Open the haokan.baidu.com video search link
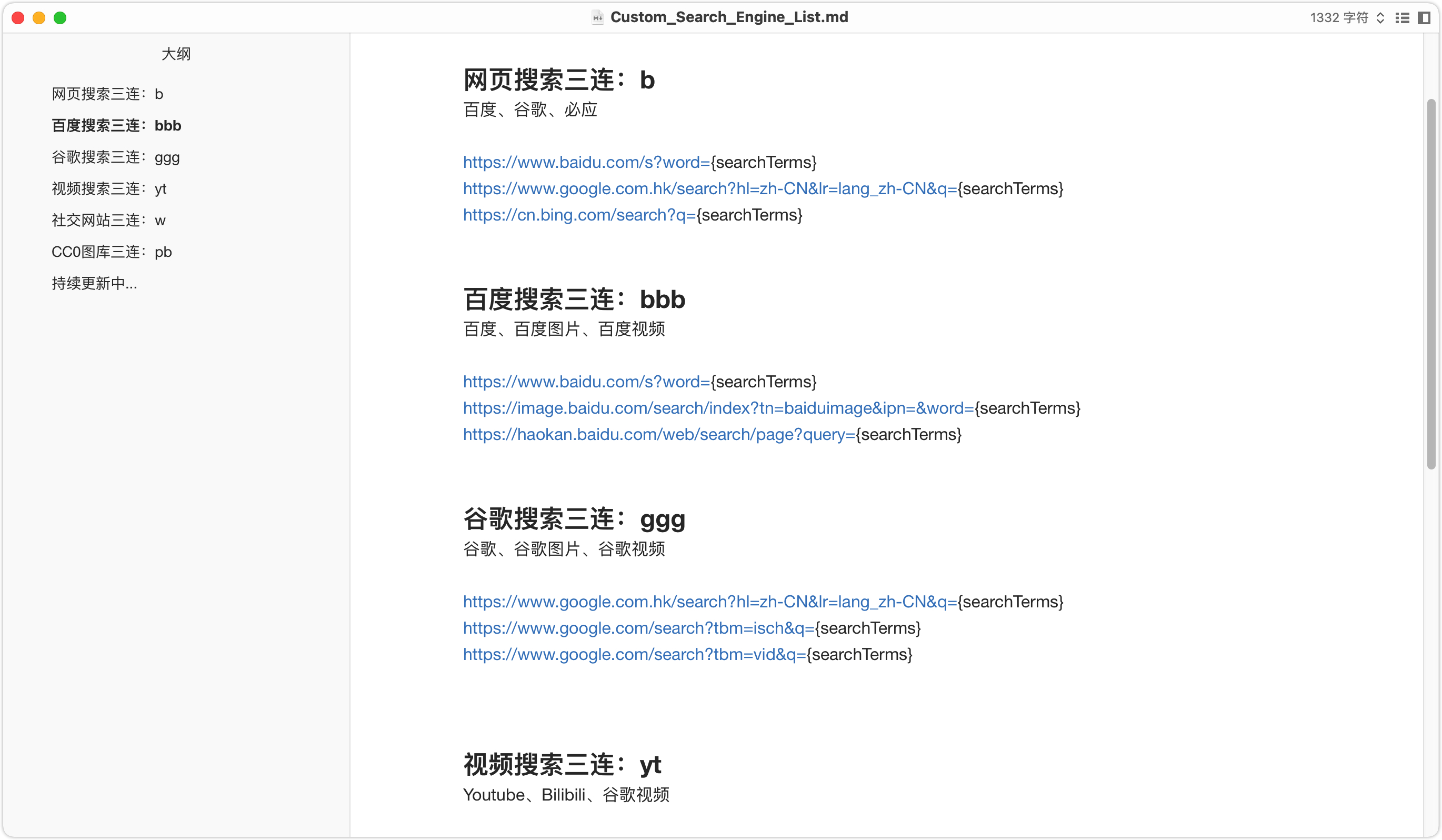The width and height of the screenshot is (1442, 840). (x=658, y=434)
